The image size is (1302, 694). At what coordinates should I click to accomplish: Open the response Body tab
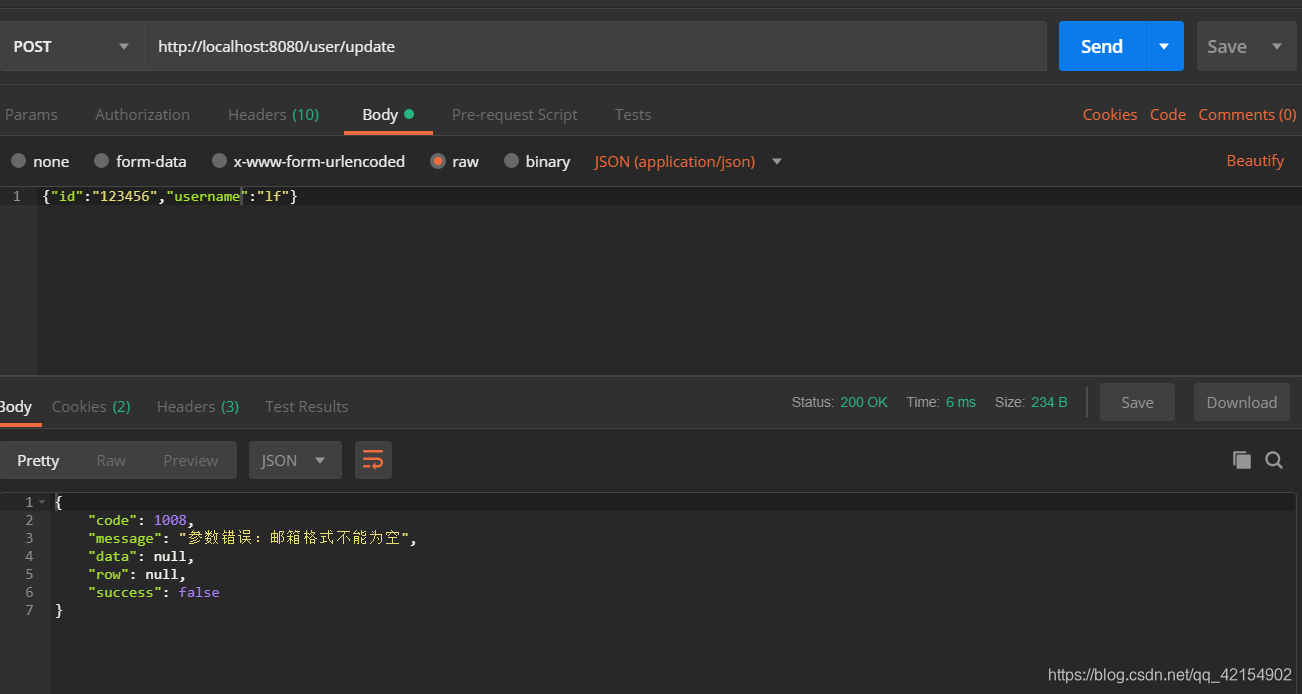(16, 406)
